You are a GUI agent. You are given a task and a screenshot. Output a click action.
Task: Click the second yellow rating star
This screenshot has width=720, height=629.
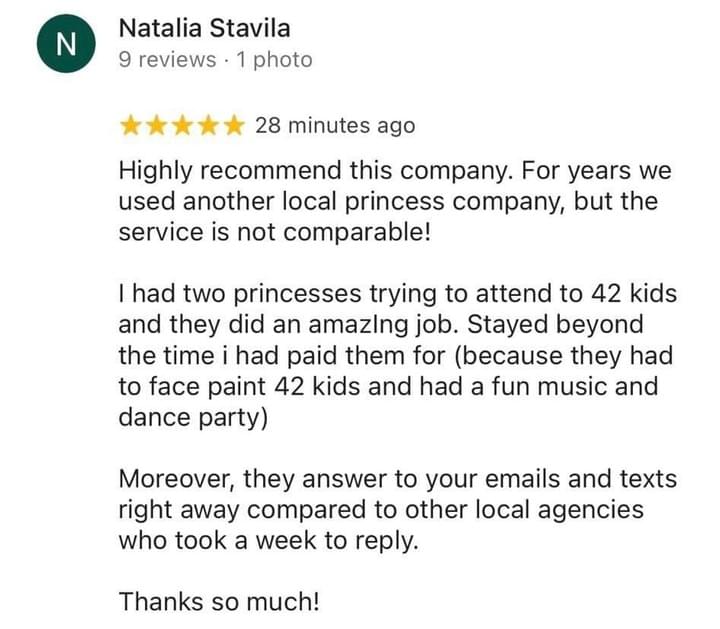156,125
